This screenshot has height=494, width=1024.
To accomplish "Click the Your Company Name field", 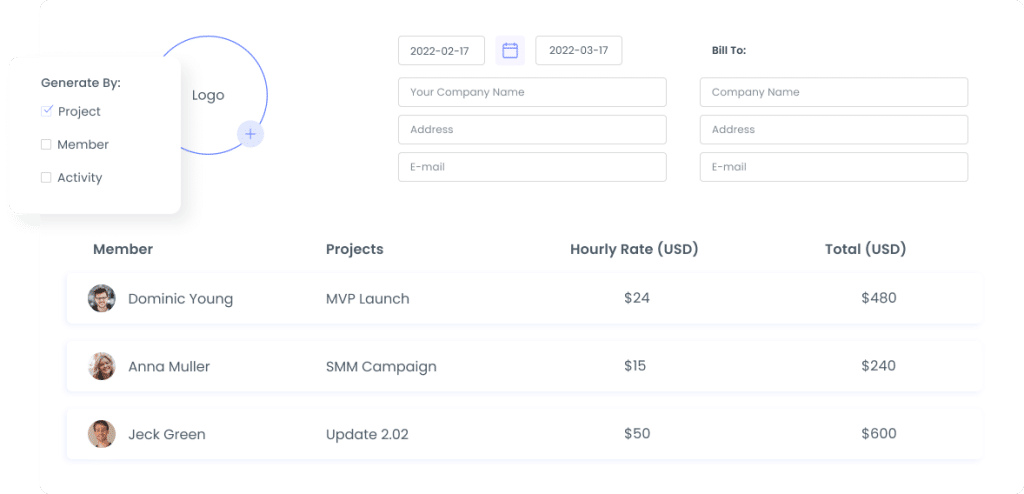I will tap(532, 92).
